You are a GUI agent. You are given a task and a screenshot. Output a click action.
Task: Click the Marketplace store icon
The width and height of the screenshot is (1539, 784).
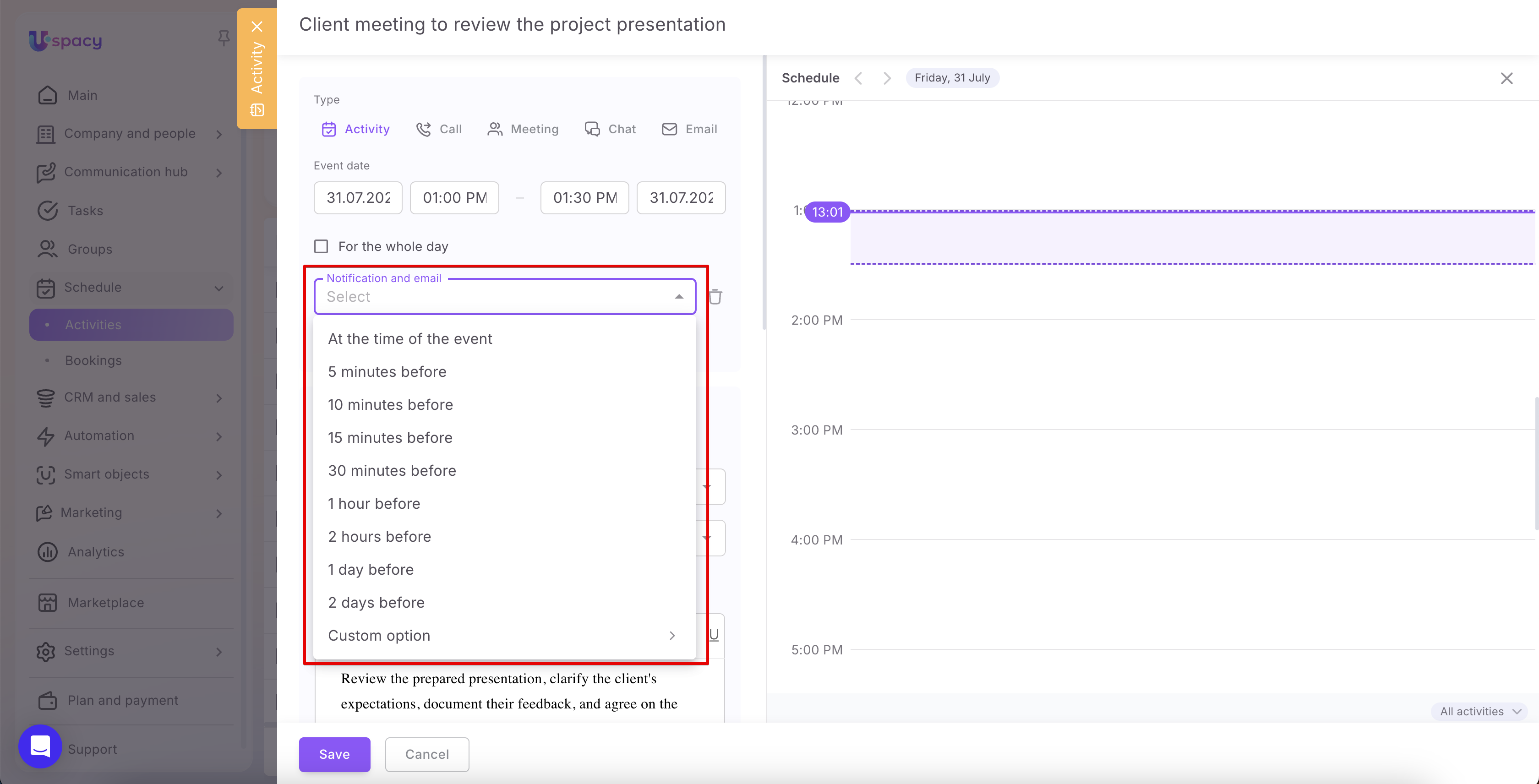click(47, 603)
